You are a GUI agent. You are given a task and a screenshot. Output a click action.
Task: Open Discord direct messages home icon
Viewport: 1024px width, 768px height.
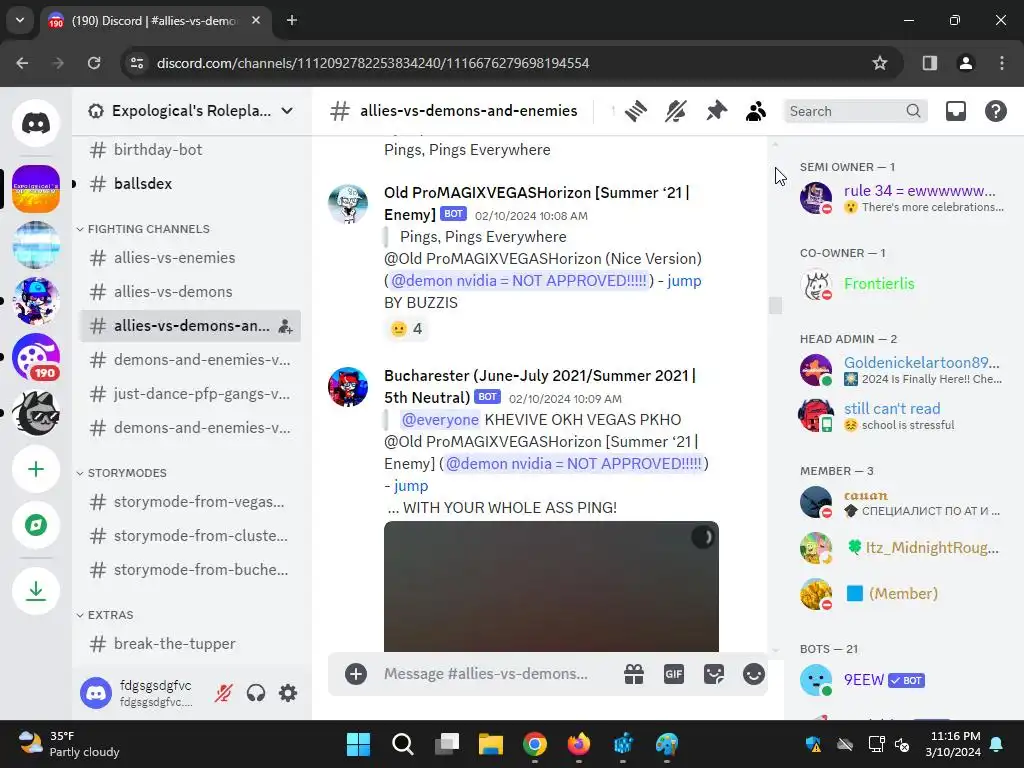(x=36, y=123)
